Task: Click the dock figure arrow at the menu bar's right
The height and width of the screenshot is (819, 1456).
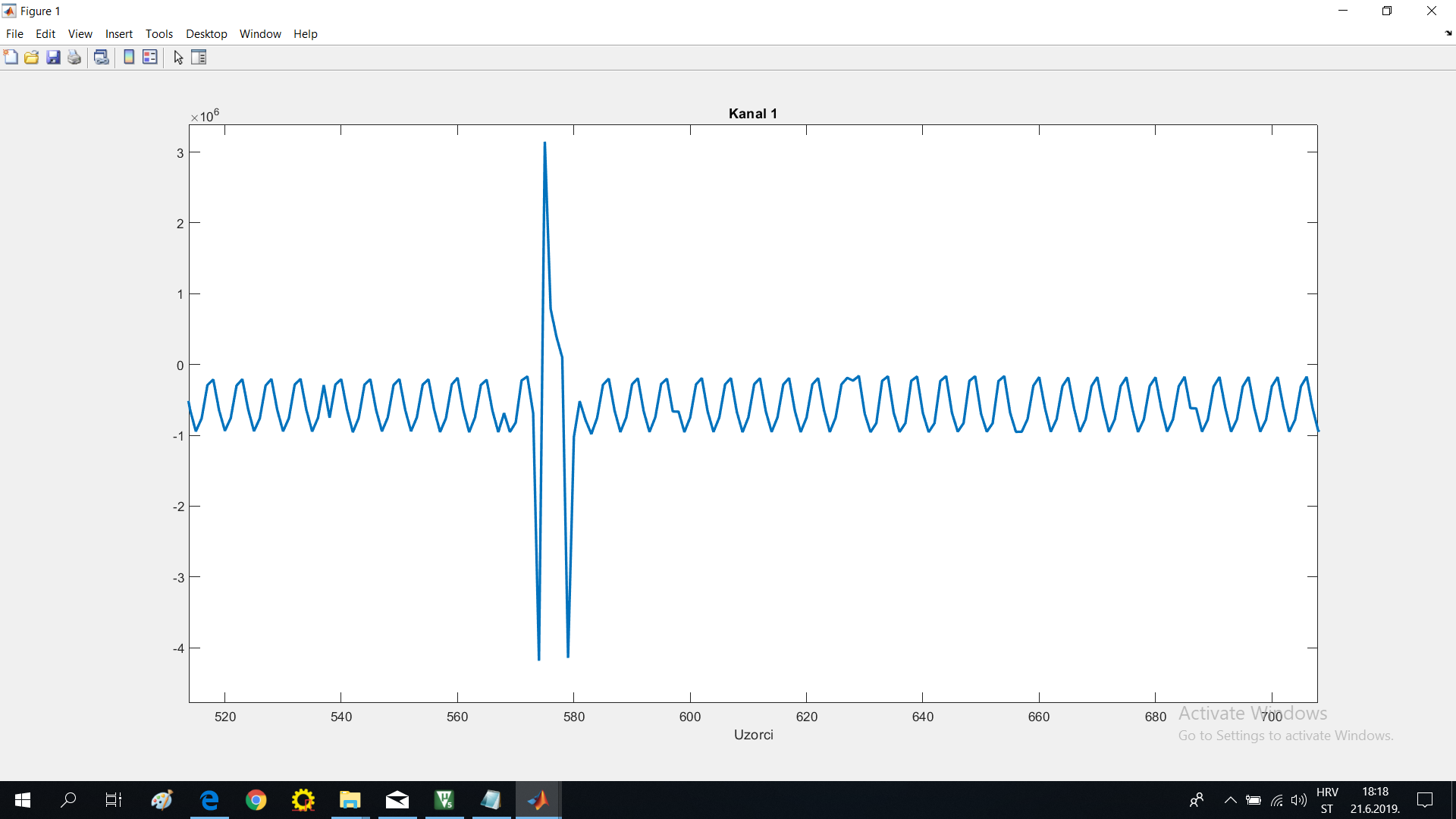Action: [x=1448, y=33]
